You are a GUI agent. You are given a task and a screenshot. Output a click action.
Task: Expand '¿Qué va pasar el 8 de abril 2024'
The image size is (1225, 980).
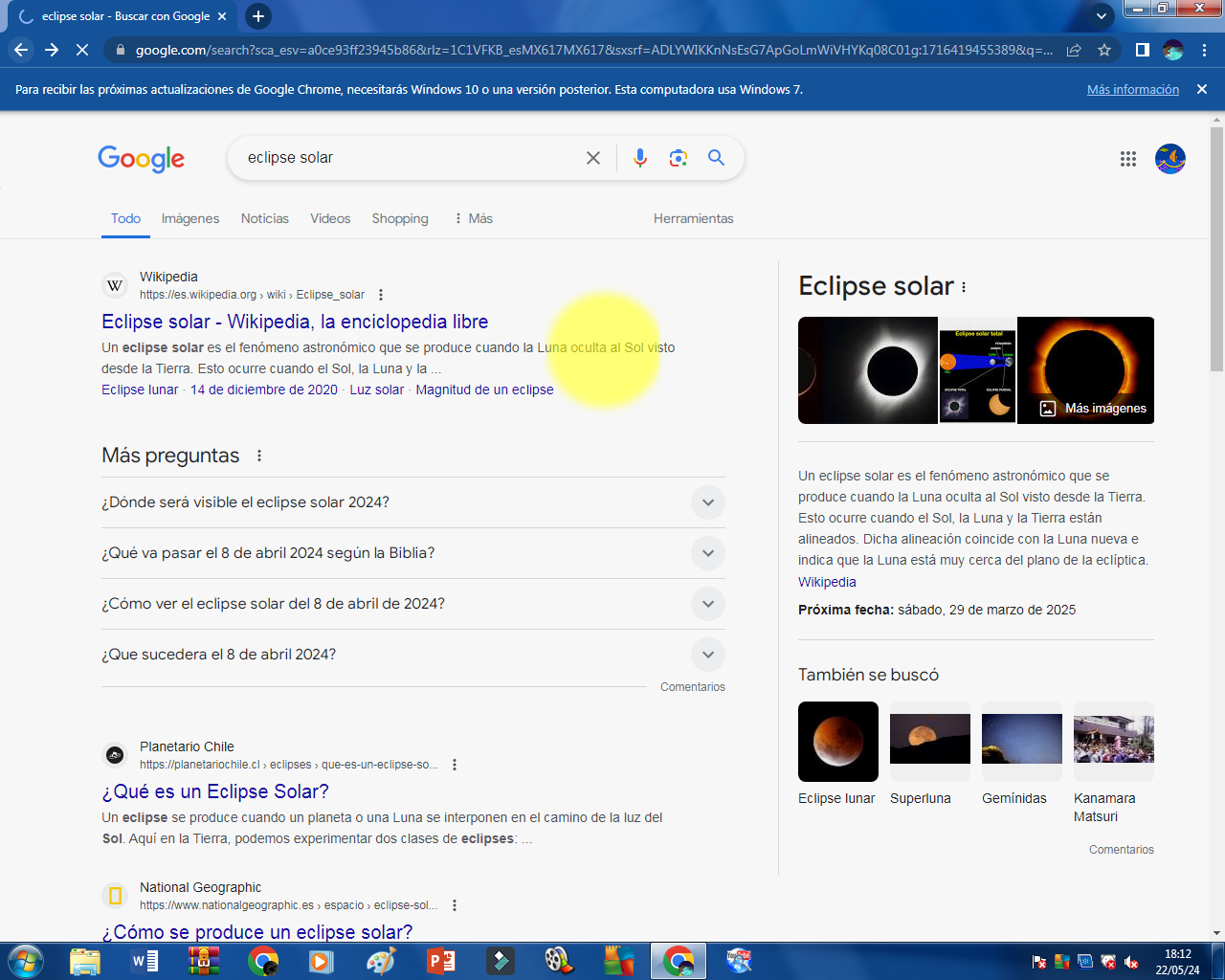pos(413,553)
